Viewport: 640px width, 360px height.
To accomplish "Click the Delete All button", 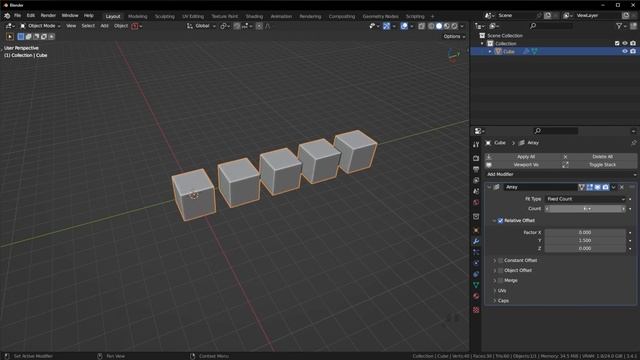I will (x=599, y=157).
